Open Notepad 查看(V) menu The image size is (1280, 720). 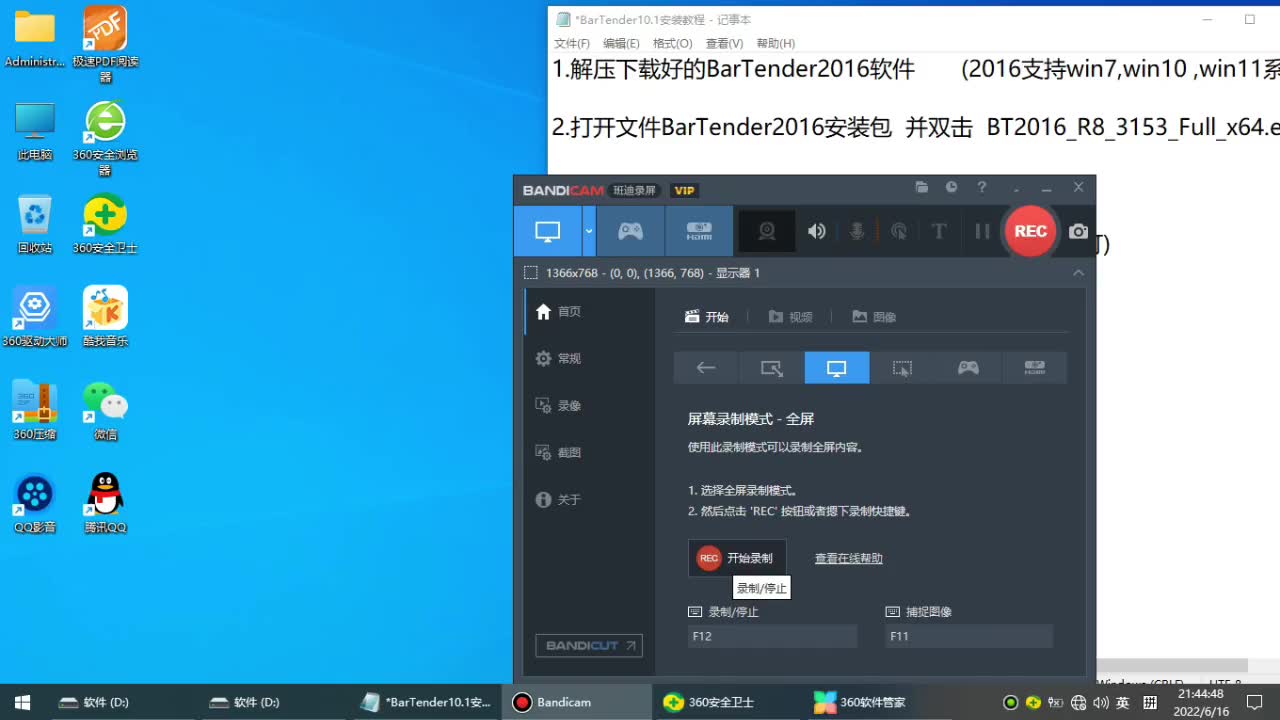pyautogui.click(x=724, y=44)
